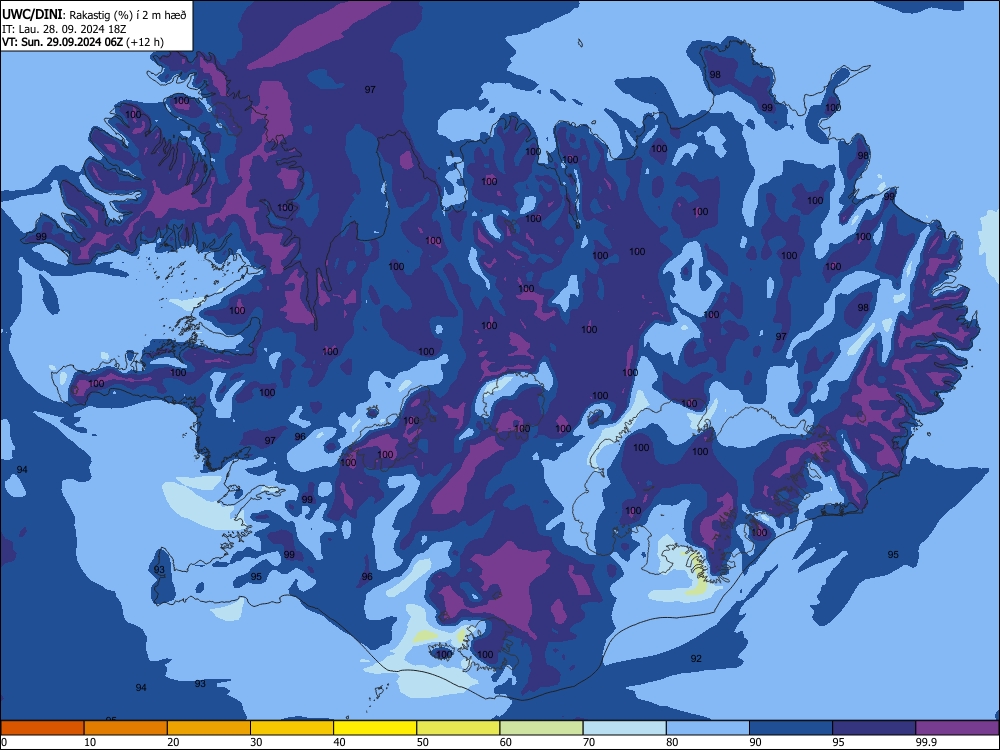Select the pale yellow 50–60 legend swatch
Image resolution: width=1000 pixels, height=750 pixels.
pos(458,728)
